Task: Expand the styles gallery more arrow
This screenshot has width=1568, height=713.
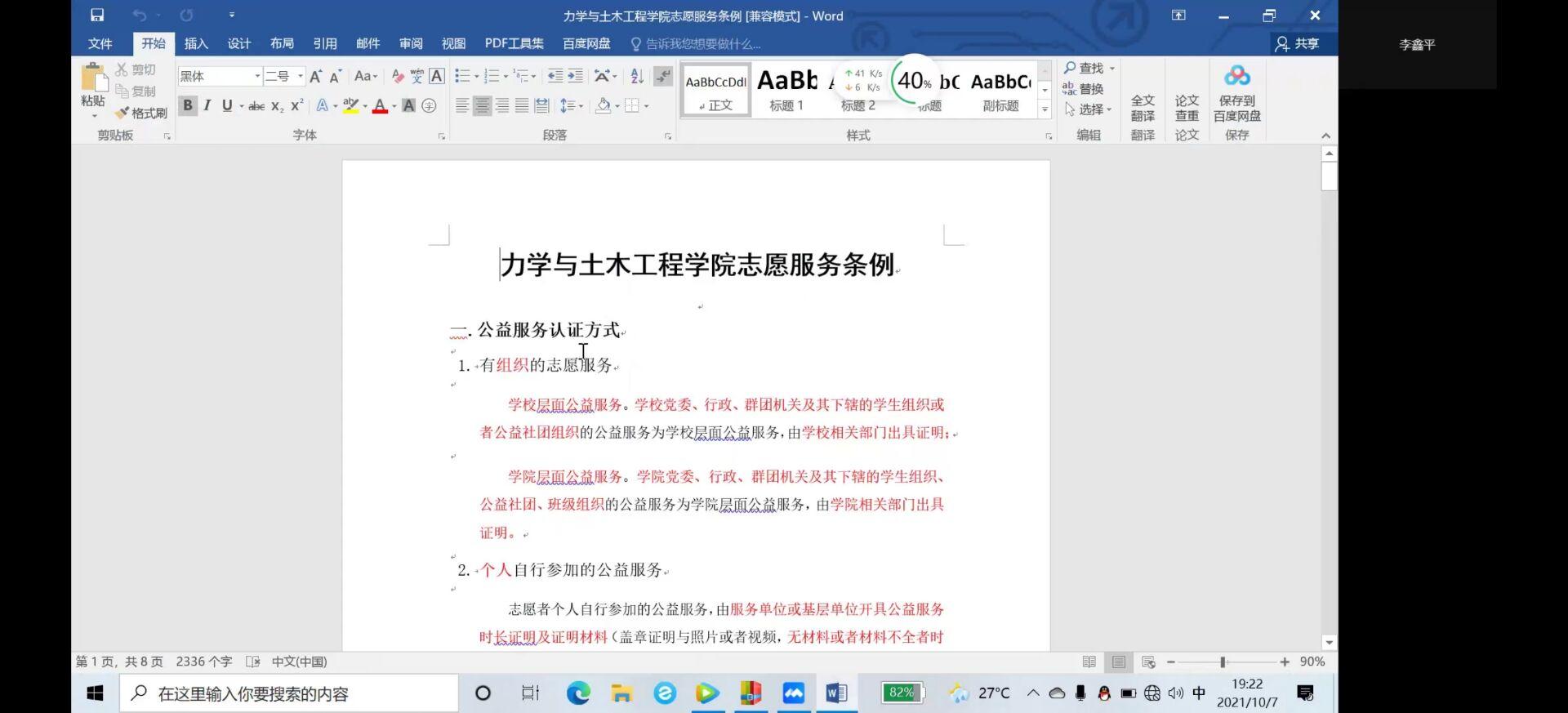Action: (x=1045, y=109)
